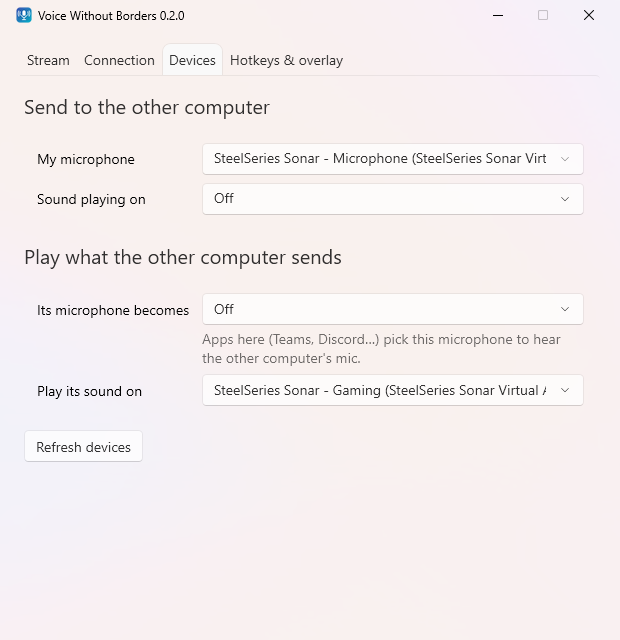This screenshot has height=640, width=620.
Task: Click the 'Sound playing on' label
Action: click(x=91, y=199)
